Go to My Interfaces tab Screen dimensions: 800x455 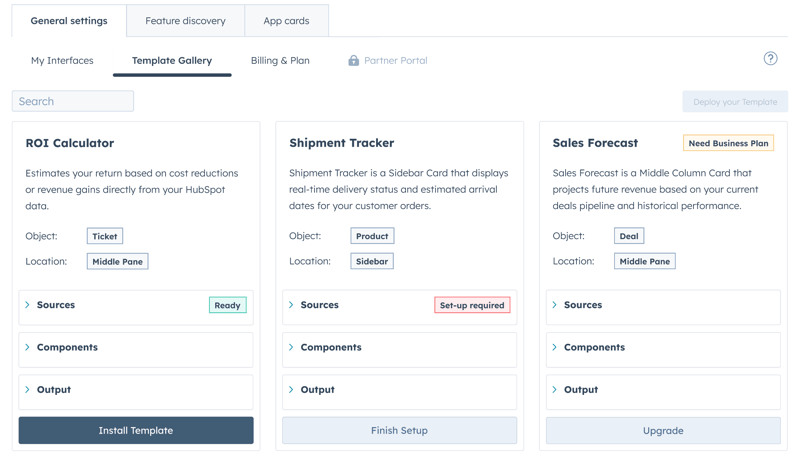[x=62, y=61]
